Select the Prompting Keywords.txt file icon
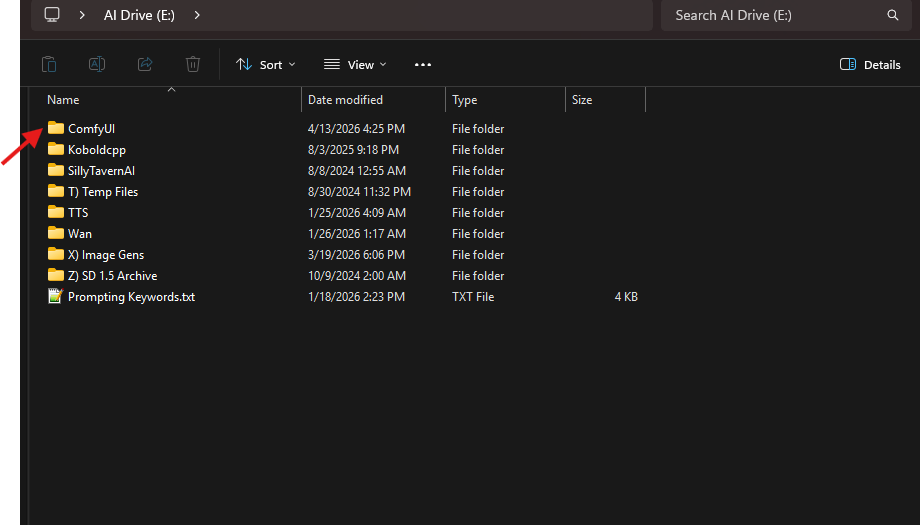 [x=56, y=296]
